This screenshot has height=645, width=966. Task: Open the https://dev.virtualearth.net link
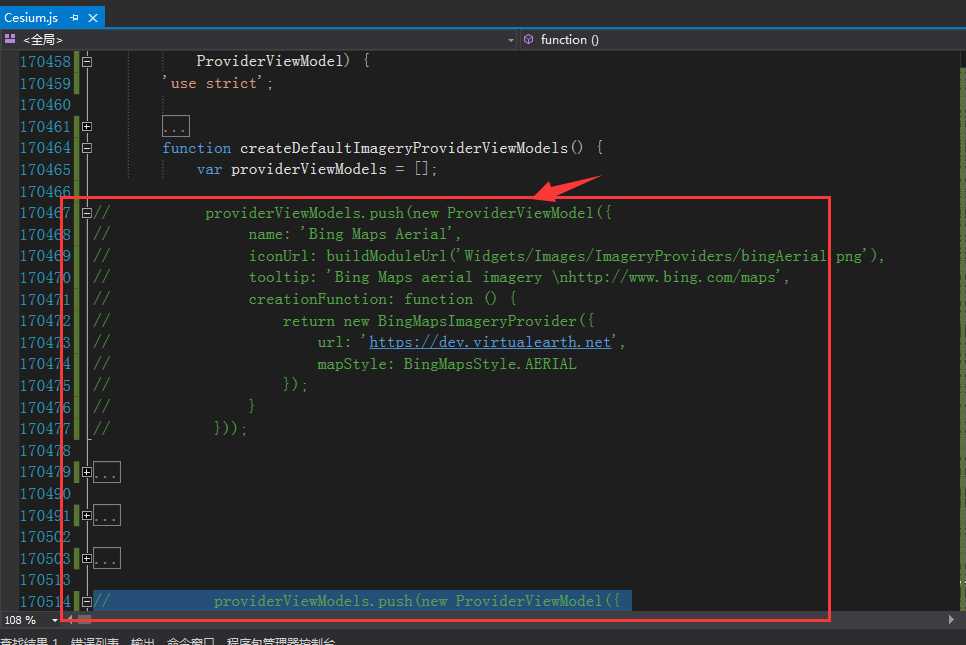(490, 343)
